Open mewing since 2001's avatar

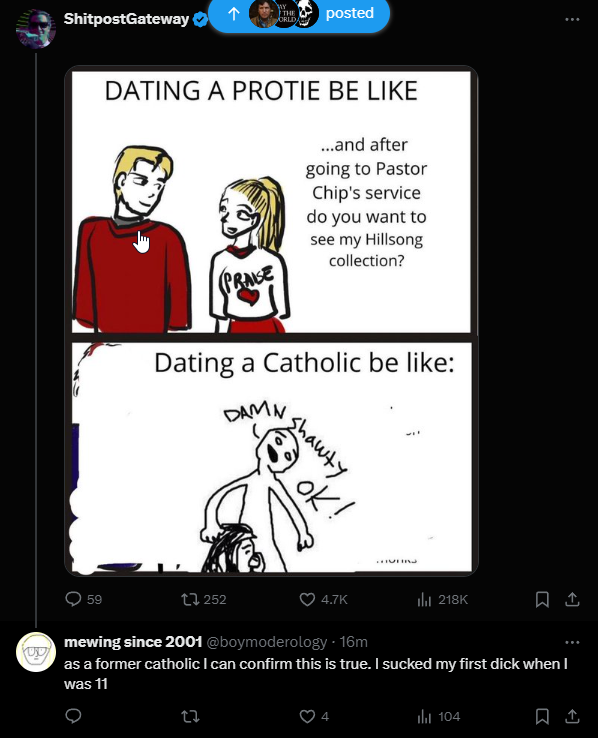pyautogui.click(x=36, y=651)
